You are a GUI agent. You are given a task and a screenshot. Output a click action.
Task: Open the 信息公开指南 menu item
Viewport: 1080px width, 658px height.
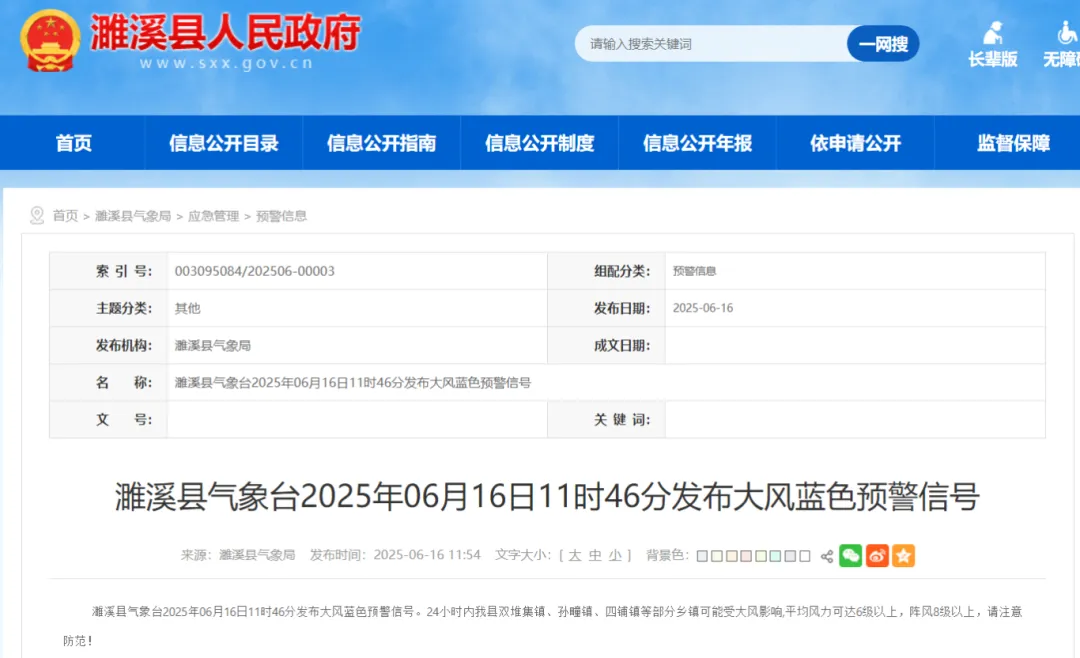382,143
